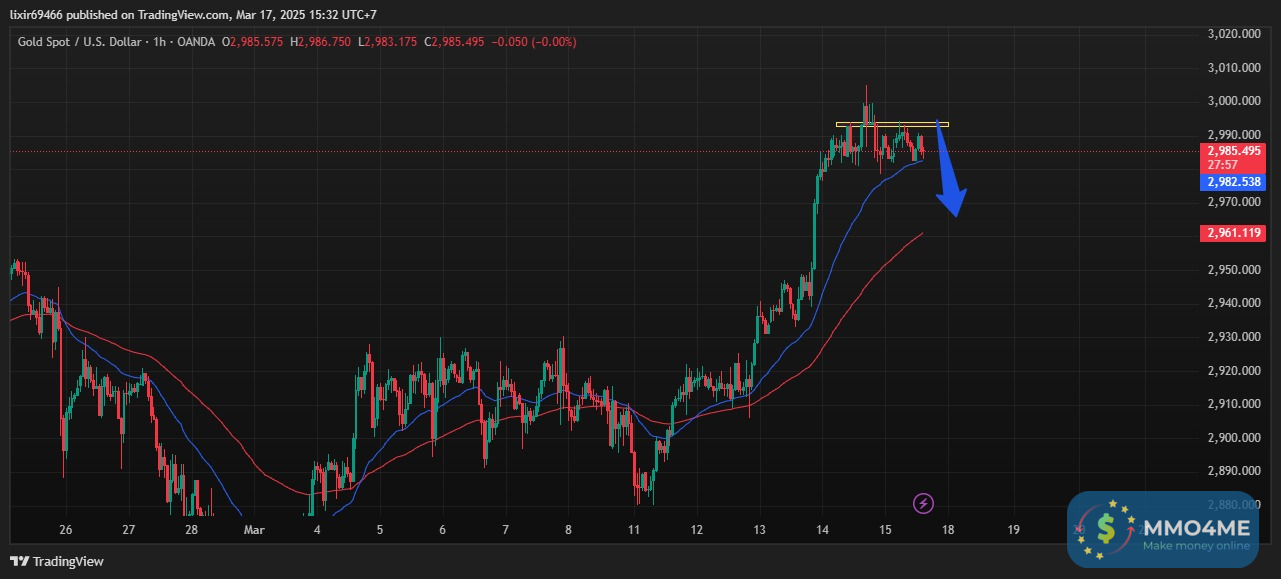The width and height of the screenshot is (1281, 579).
Task: Click the MMO4ME dollar sign logo
Action: click(x=1105, y=525)
